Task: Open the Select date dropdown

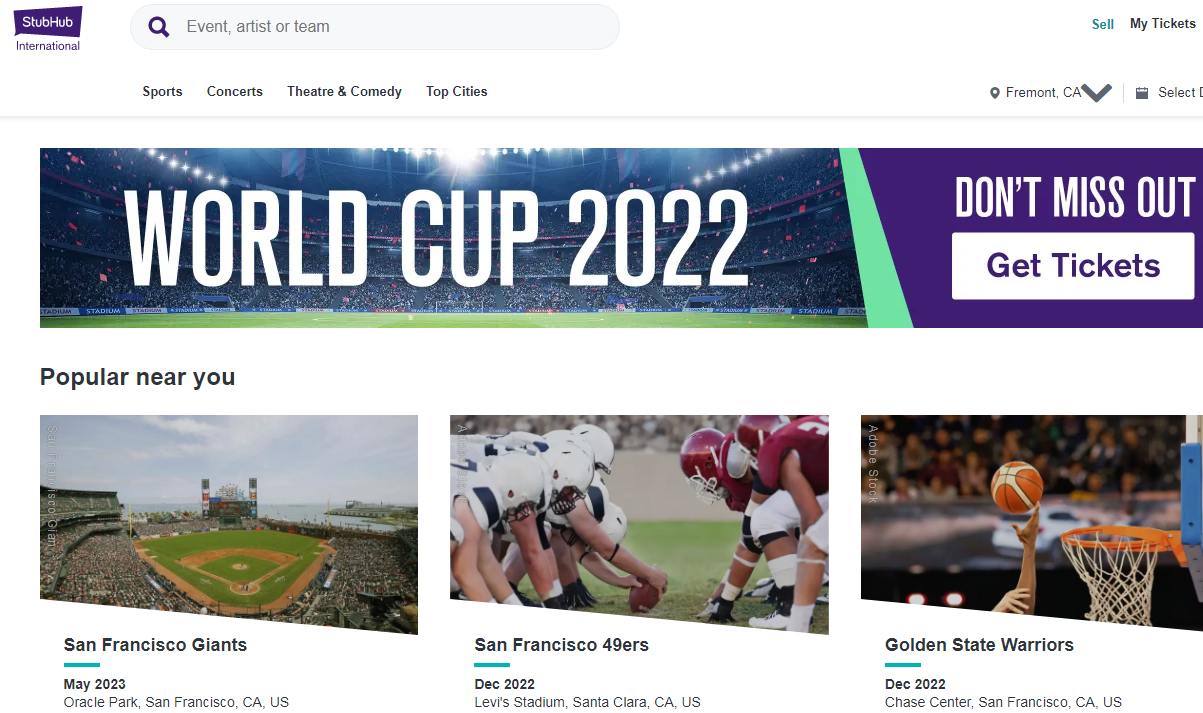Action: [1179, 93]
